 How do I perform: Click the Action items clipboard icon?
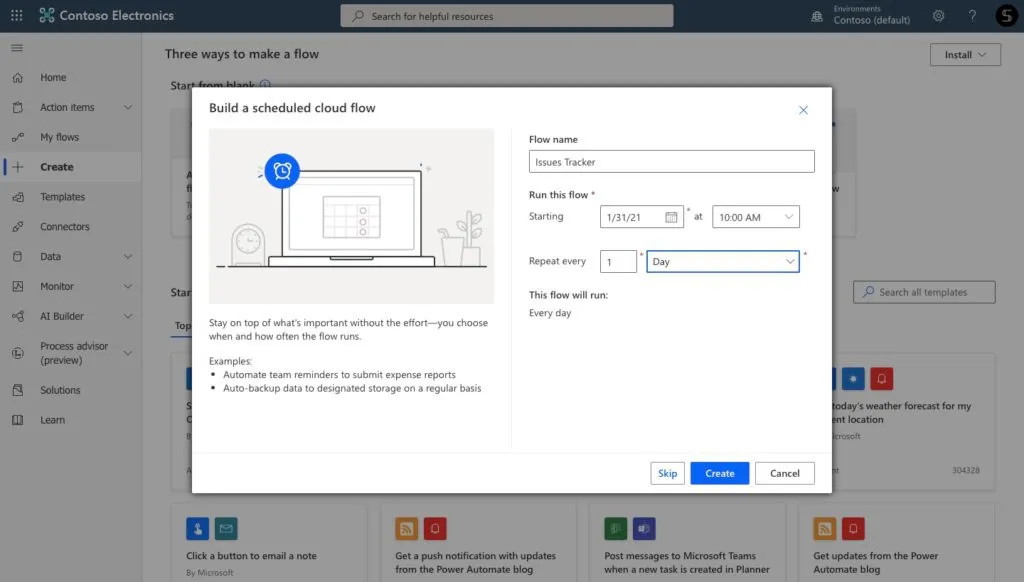click(18, 107)
